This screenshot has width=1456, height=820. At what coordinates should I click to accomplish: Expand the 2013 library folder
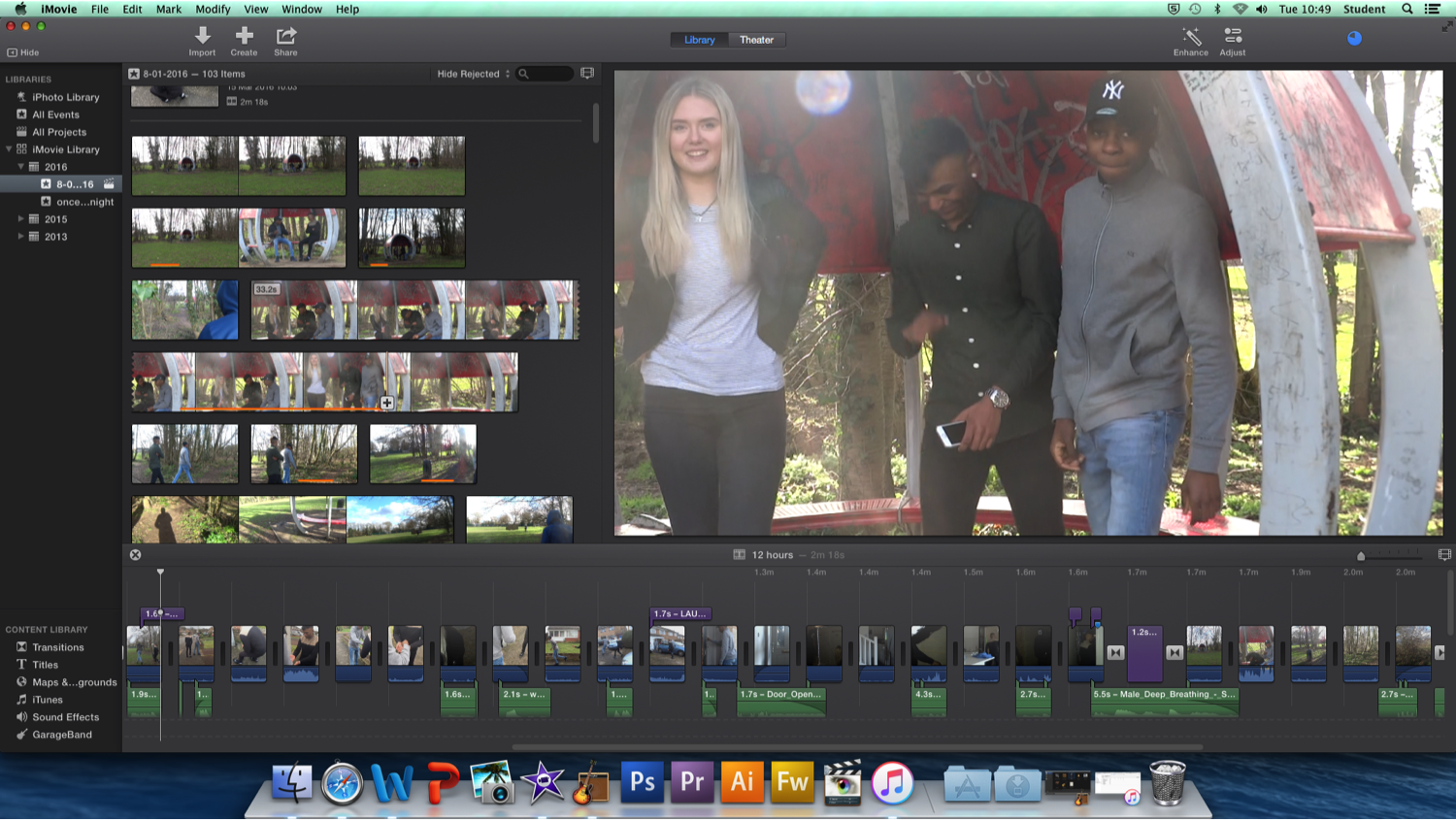(x=21, y=236)
